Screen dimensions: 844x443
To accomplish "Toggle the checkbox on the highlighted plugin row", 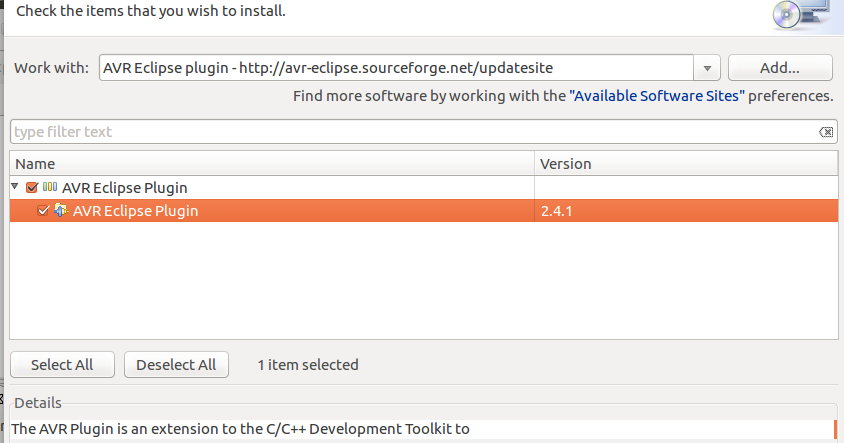I will [43, 211].
